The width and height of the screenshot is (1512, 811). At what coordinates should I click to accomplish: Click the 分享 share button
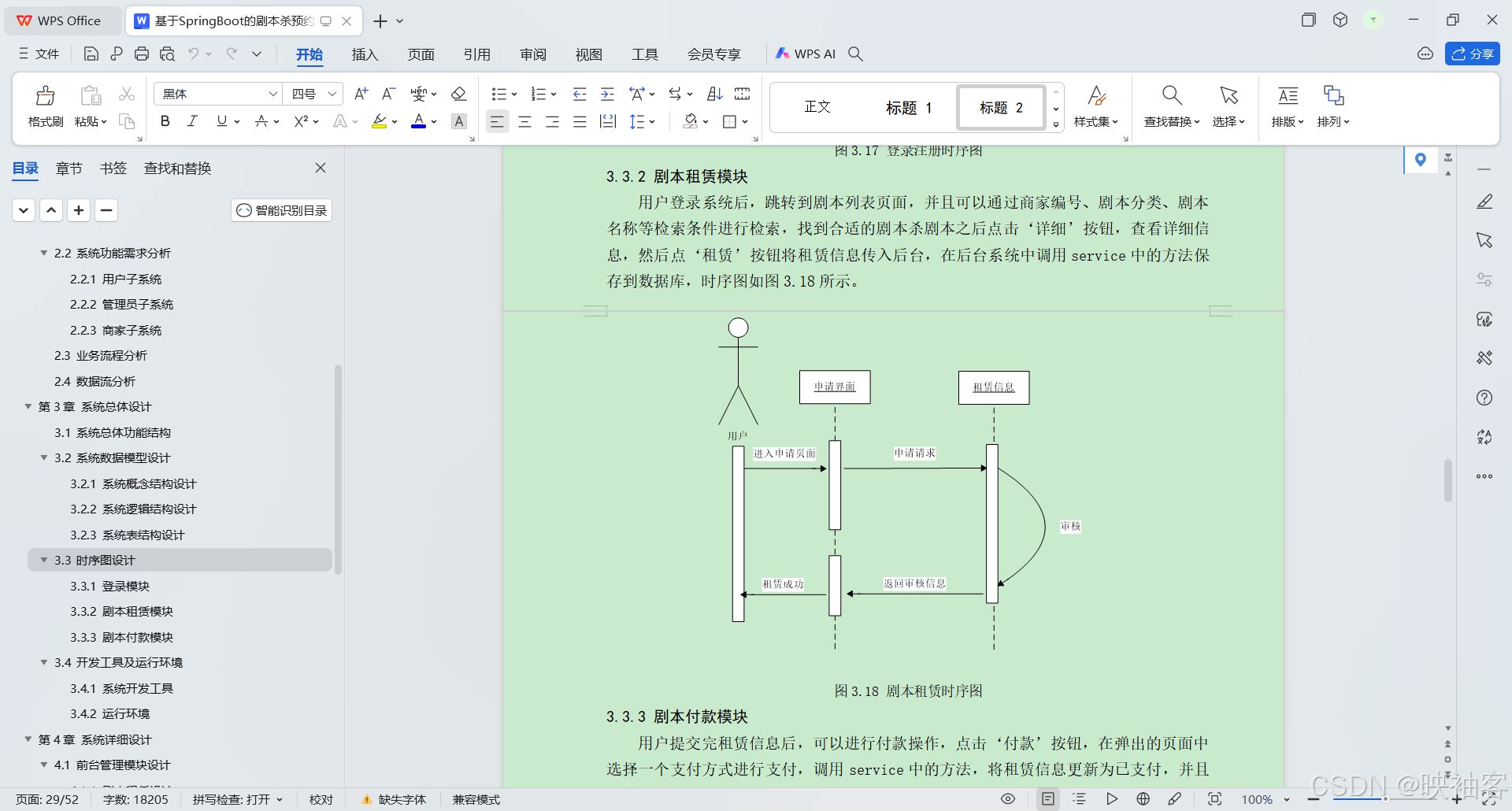coord(1473,54)
